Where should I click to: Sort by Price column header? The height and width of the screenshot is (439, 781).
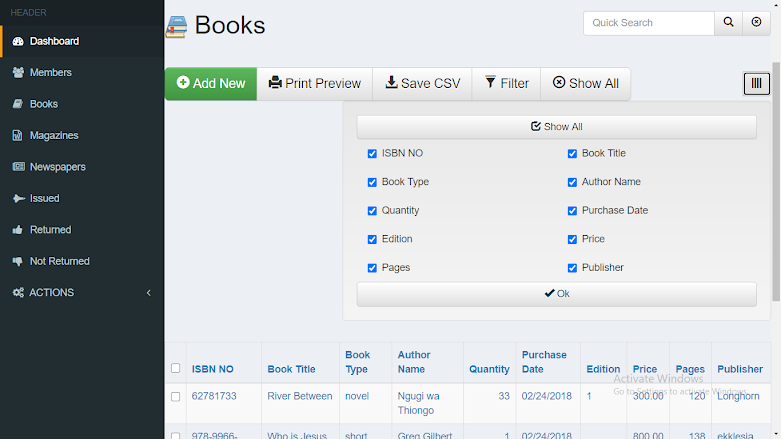(645, 369)
